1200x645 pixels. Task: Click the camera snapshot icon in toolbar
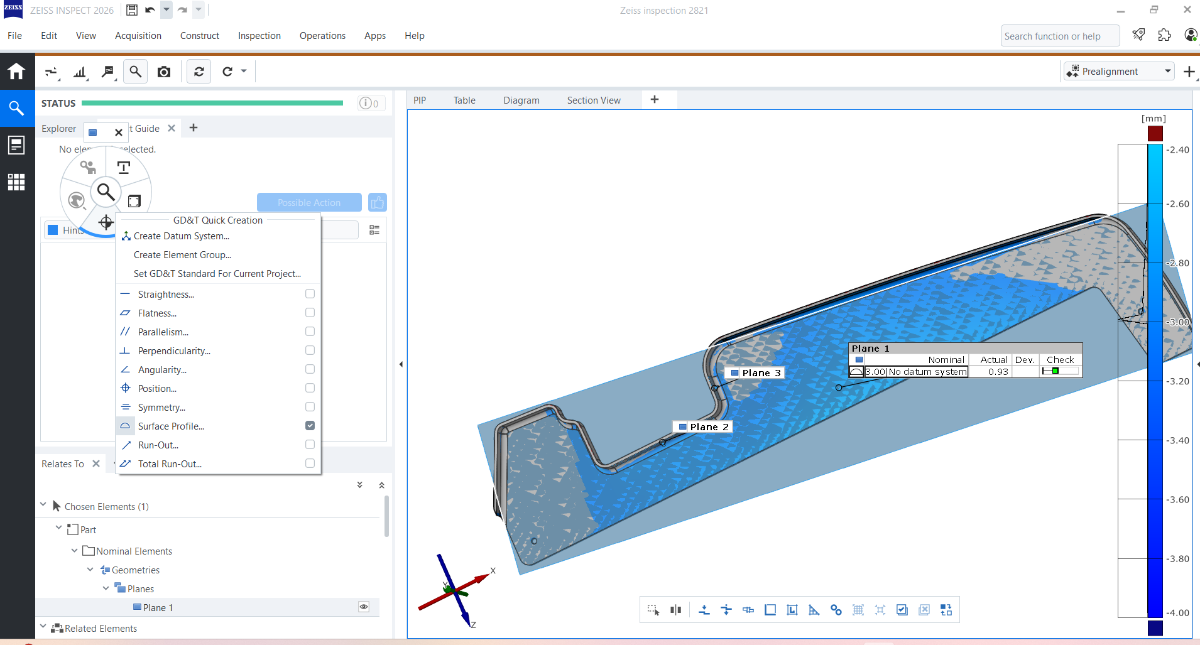point(164,72)
